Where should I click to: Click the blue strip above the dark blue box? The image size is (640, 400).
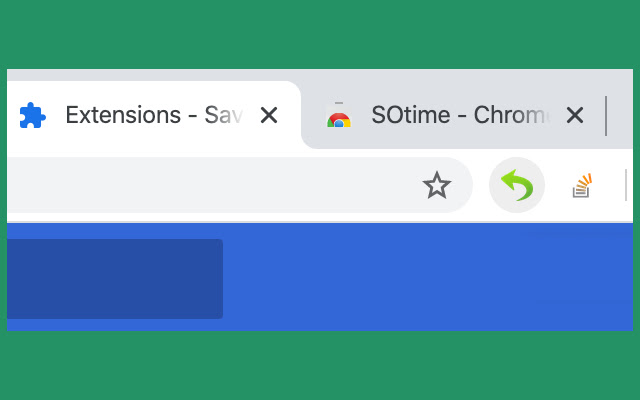coord(114,231)
